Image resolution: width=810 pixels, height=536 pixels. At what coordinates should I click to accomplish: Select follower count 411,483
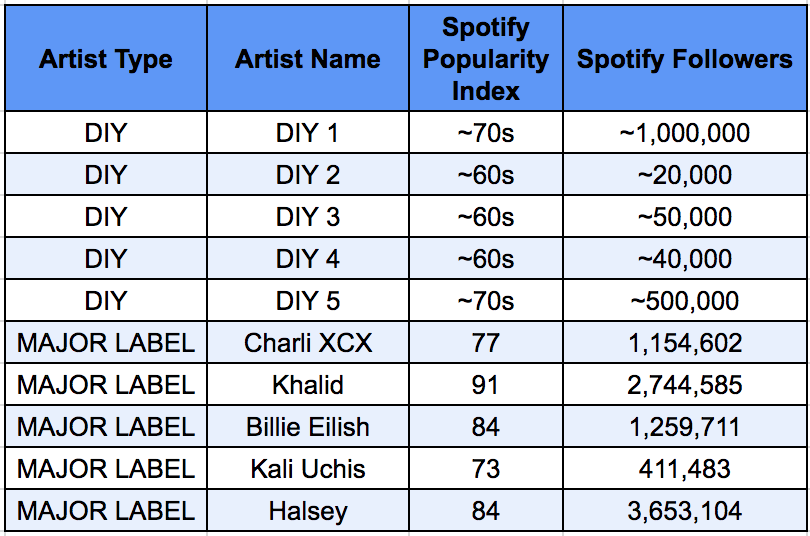tap(684, 469)
